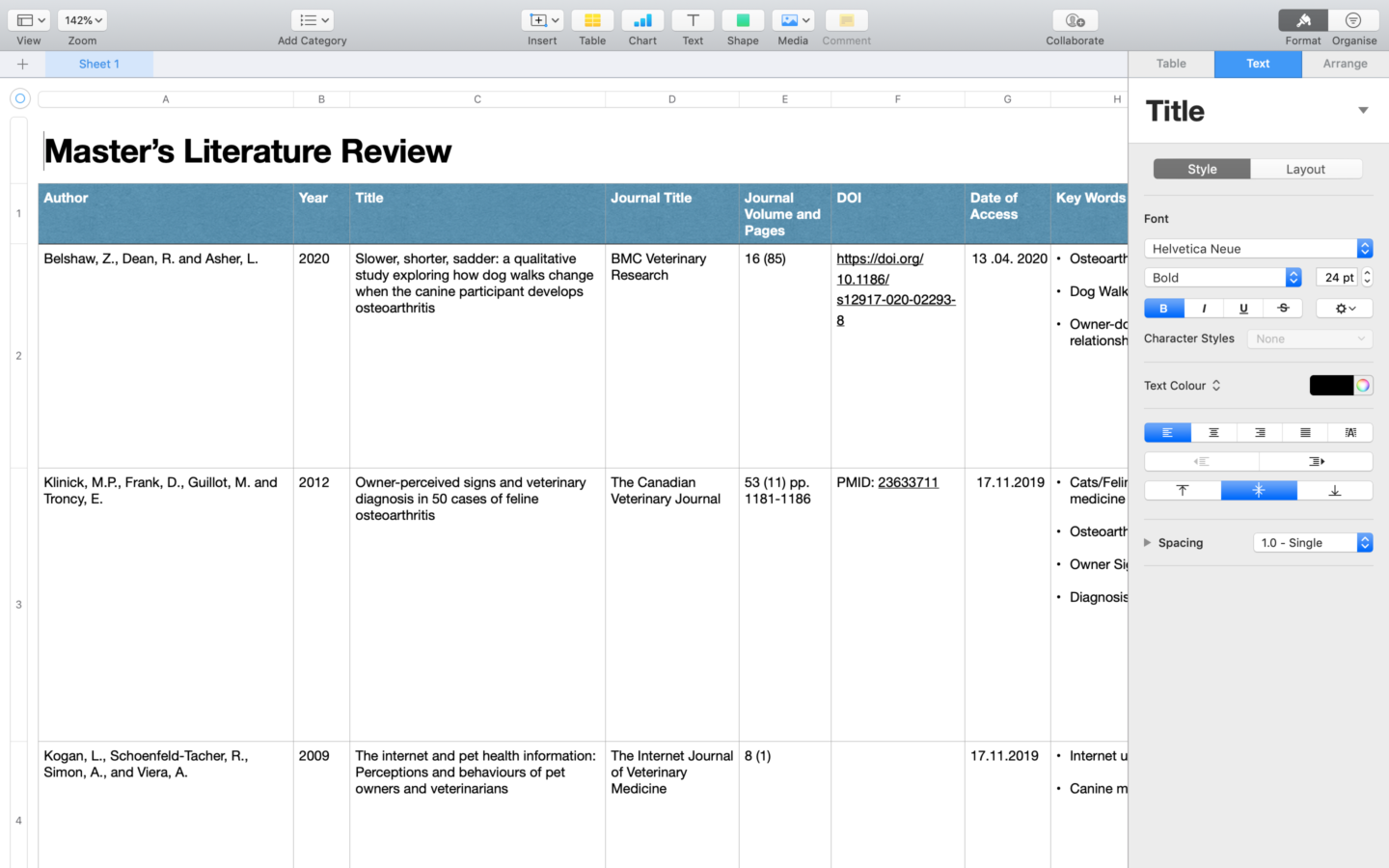
Task: Expand the Spacing disclosure triangle
Action: click(x=1148, y=543)
